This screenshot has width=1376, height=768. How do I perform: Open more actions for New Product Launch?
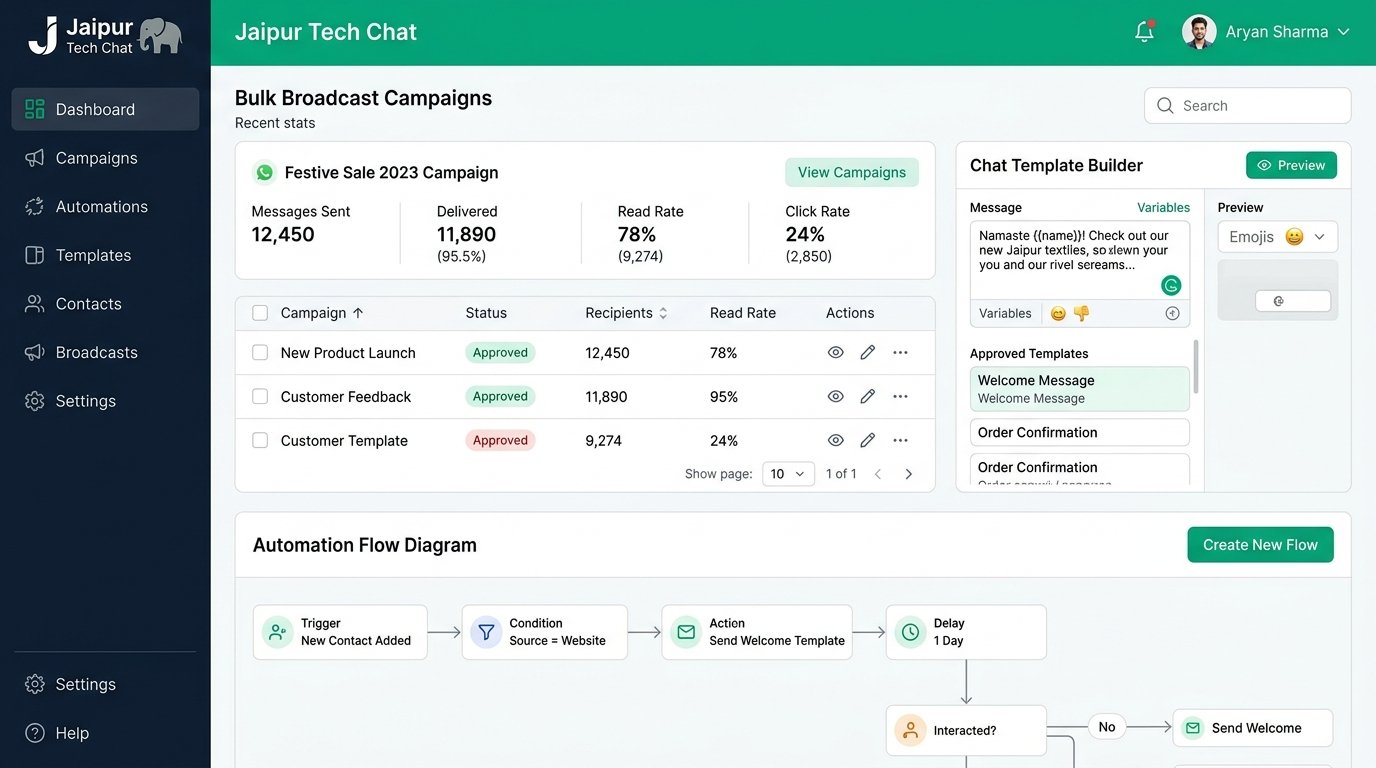tap(901, 353)
